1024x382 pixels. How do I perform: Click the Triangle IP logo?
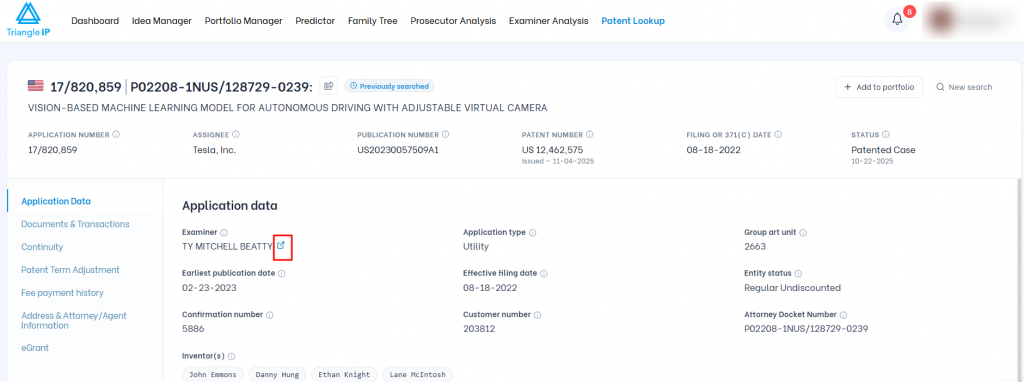(28, 20)
